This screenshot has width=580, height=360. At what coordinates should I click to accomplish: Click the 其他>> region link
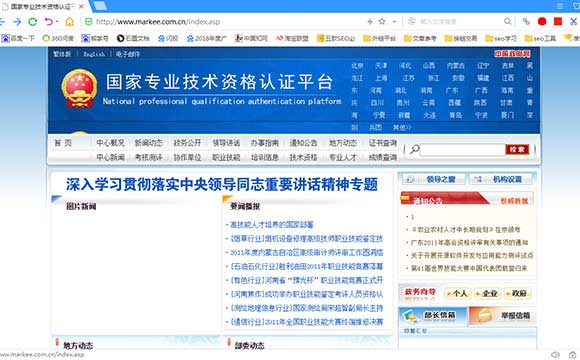coord(402,128)
